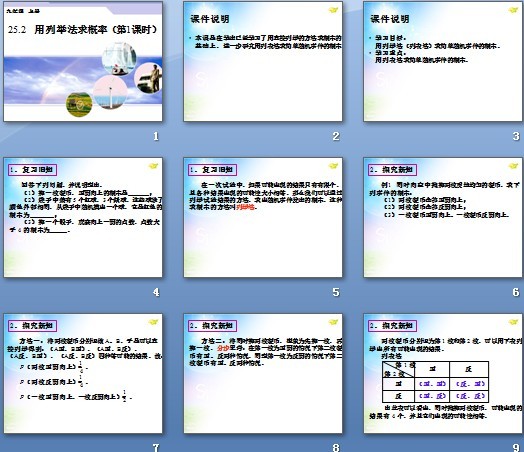Click the bird icon on slide 6
The image size is (524, 452).
tap(513, 166)
